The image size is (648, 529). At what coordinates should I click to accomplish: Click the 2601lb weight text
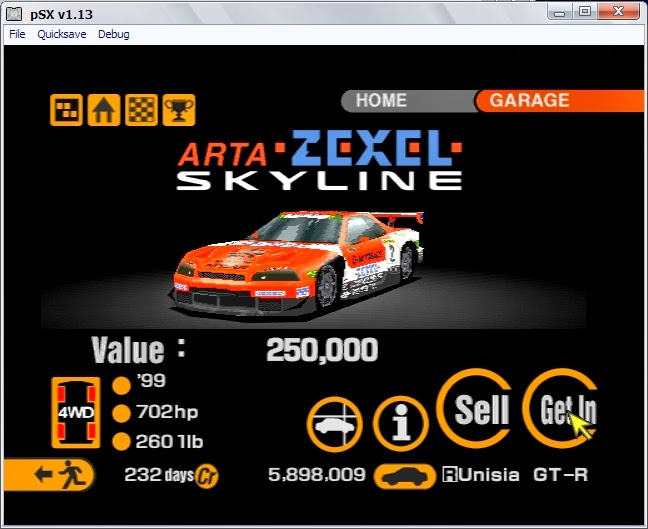click(169, 441)
